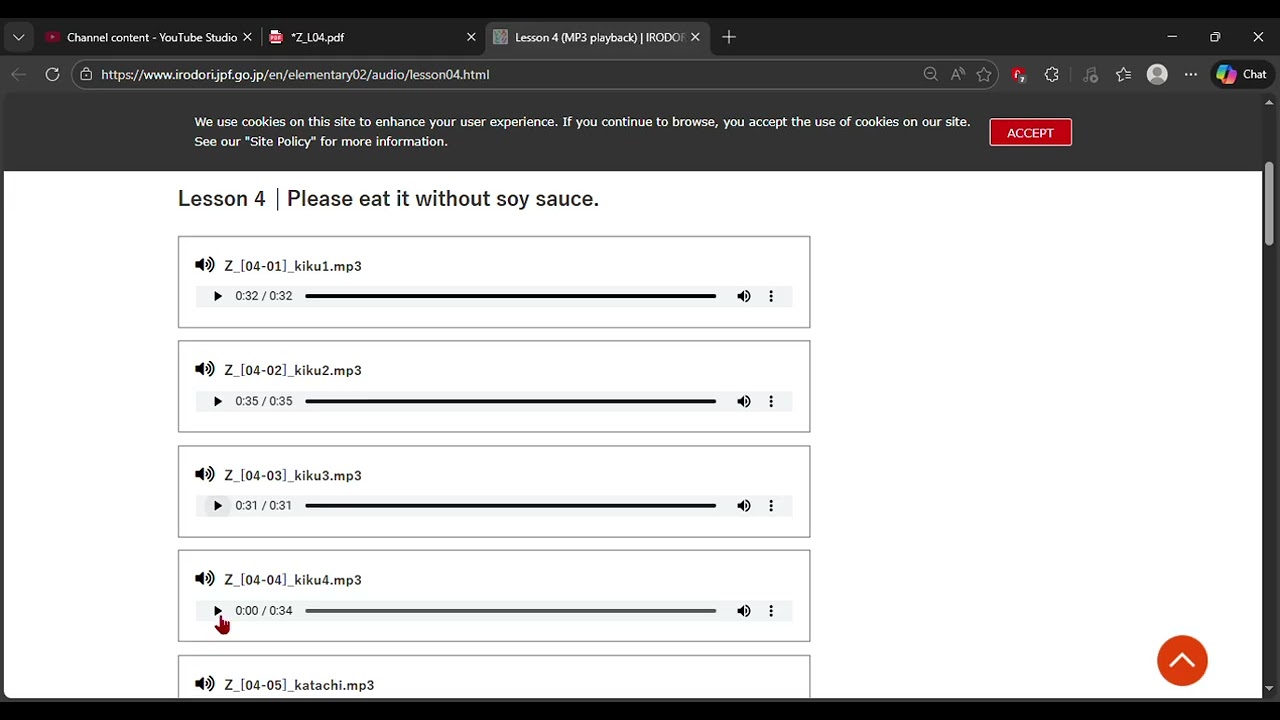Play the Z_[04-04]_kiku4.mp3 audio
Screen dimensions: 1280x720
click(217, 611)
